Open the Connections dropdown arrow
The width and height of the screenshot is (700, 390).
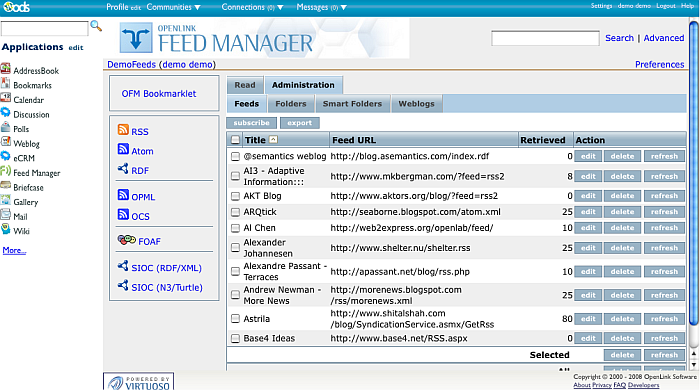coord(280,8)
